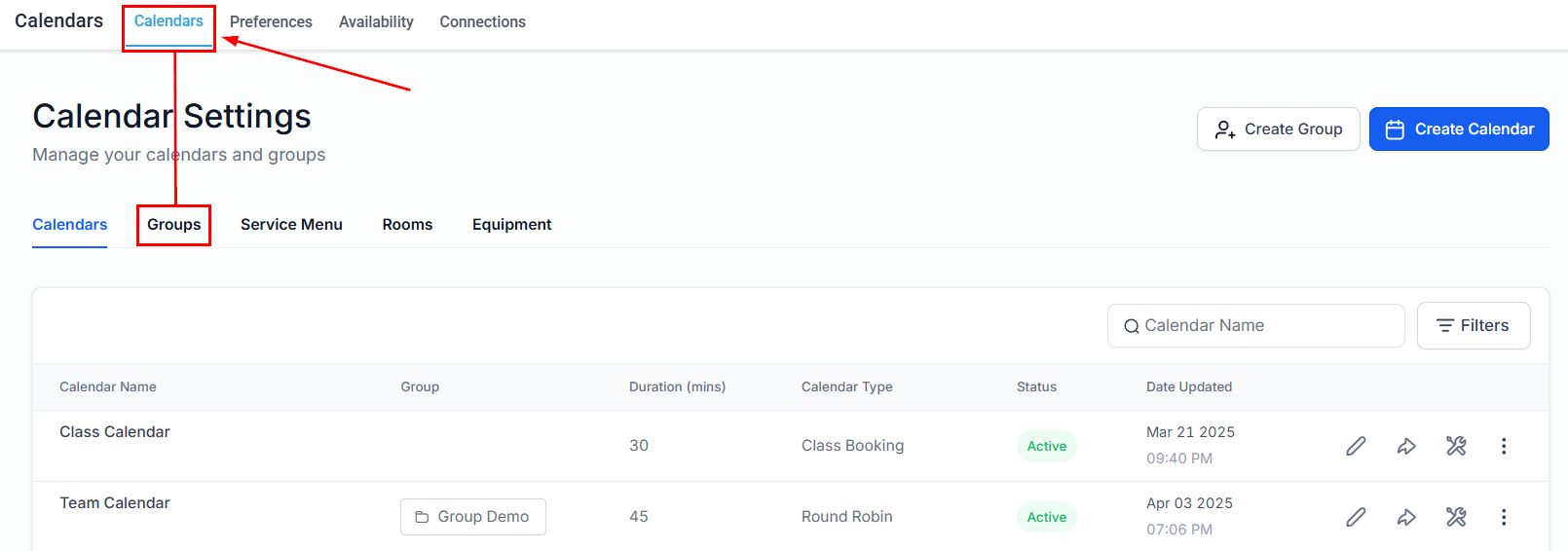Click the Create Group button

tap(1278, 129)
